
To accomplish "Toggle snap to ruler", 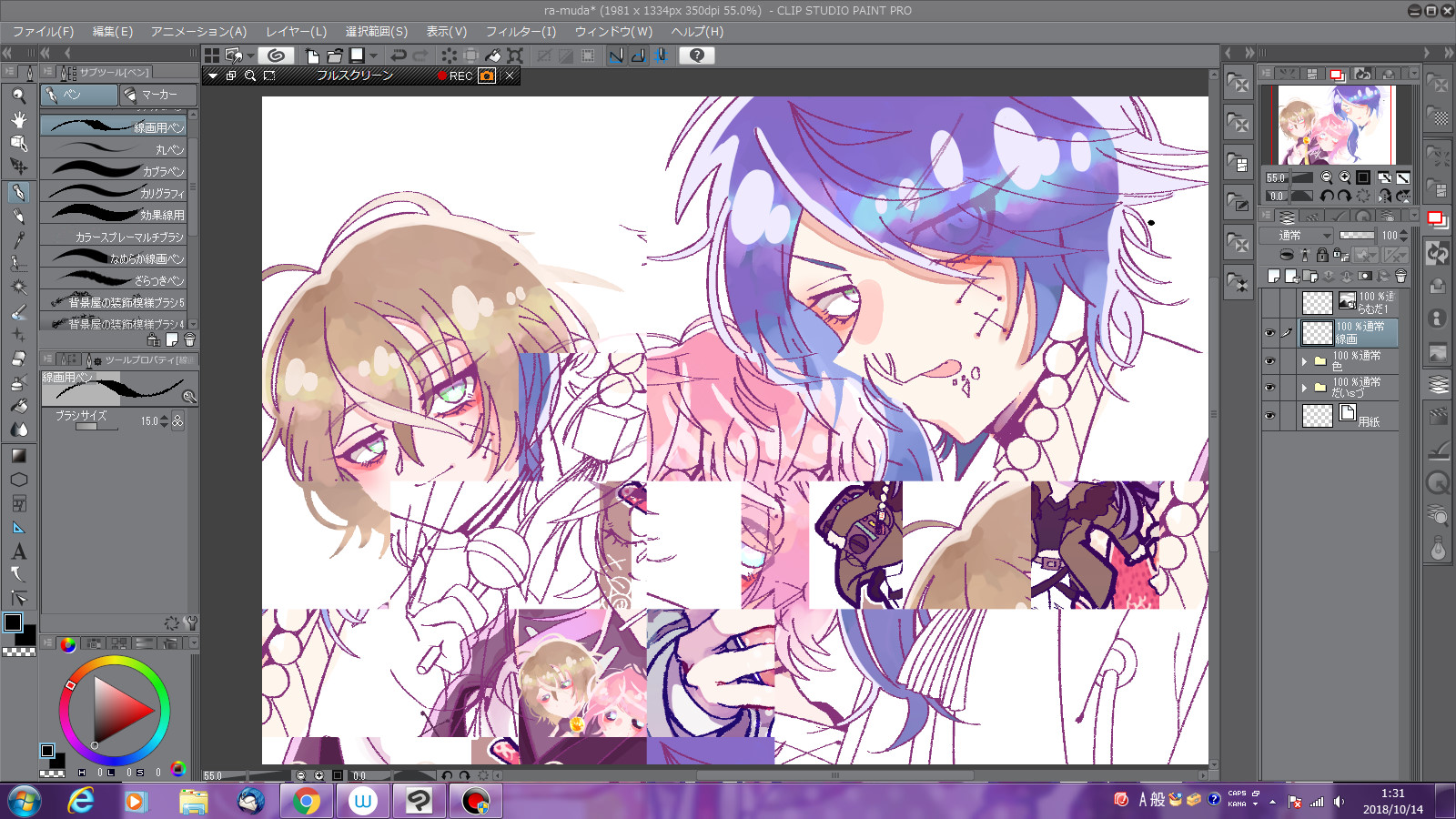I will (x=616, y=56).
